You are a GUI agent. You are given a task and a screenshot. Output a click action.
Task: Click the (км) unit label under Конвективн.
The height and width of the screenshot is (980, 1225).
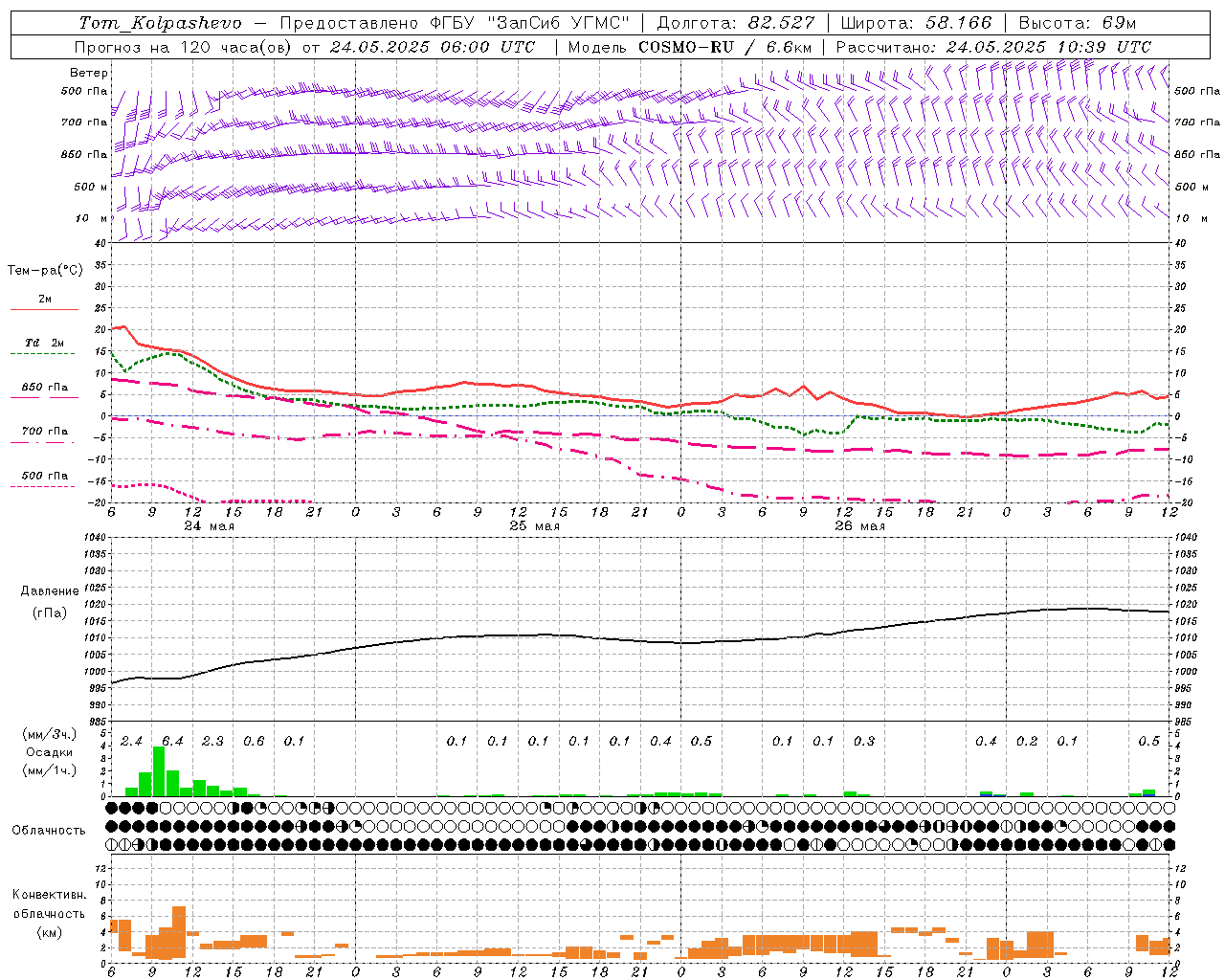[49, 932]
